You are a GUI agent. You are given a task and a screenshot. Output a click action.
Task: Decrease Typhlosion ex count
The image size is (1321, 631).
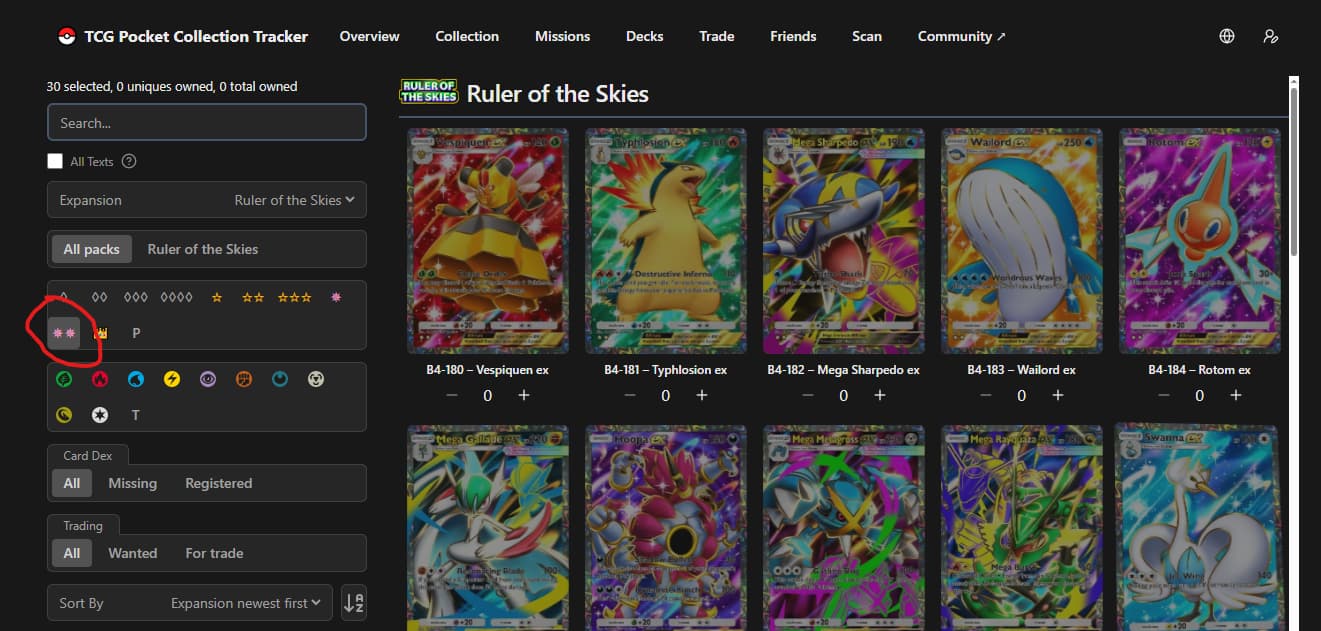click(630, 395)
